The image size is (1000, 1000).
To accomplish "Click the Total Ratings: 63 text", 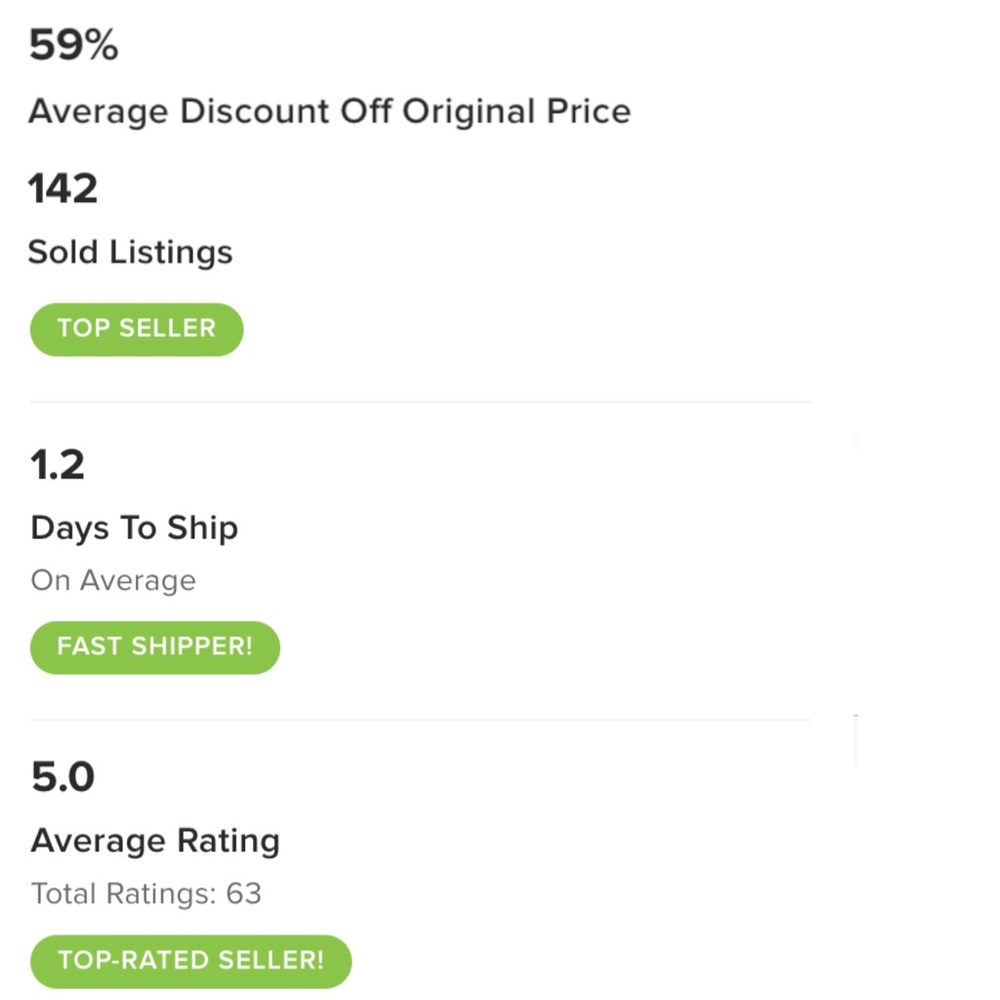I will 147,893.
